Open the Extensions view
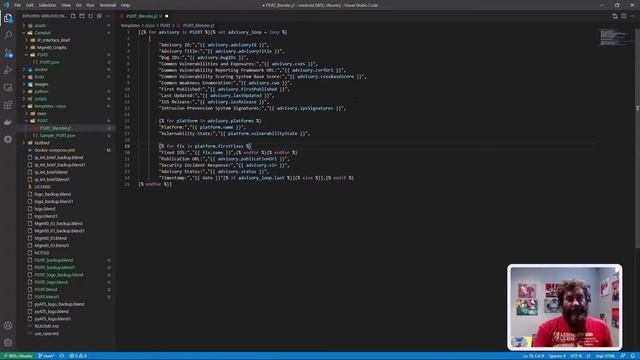640x360 pixels. click(x=8, y=105)
